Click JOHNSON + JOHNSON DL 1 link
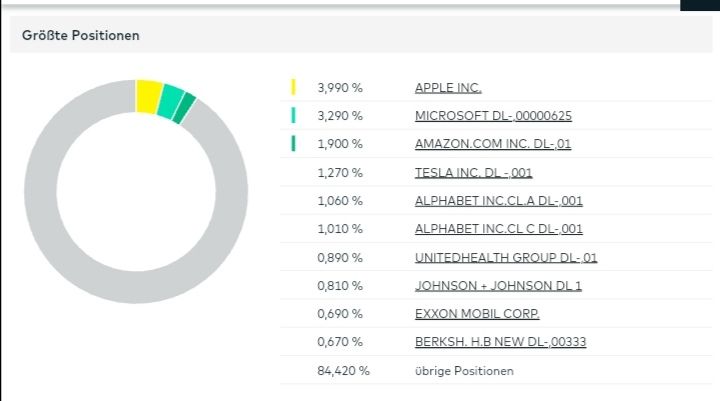The height and width of the screenshot is (401, 720). 498,286
